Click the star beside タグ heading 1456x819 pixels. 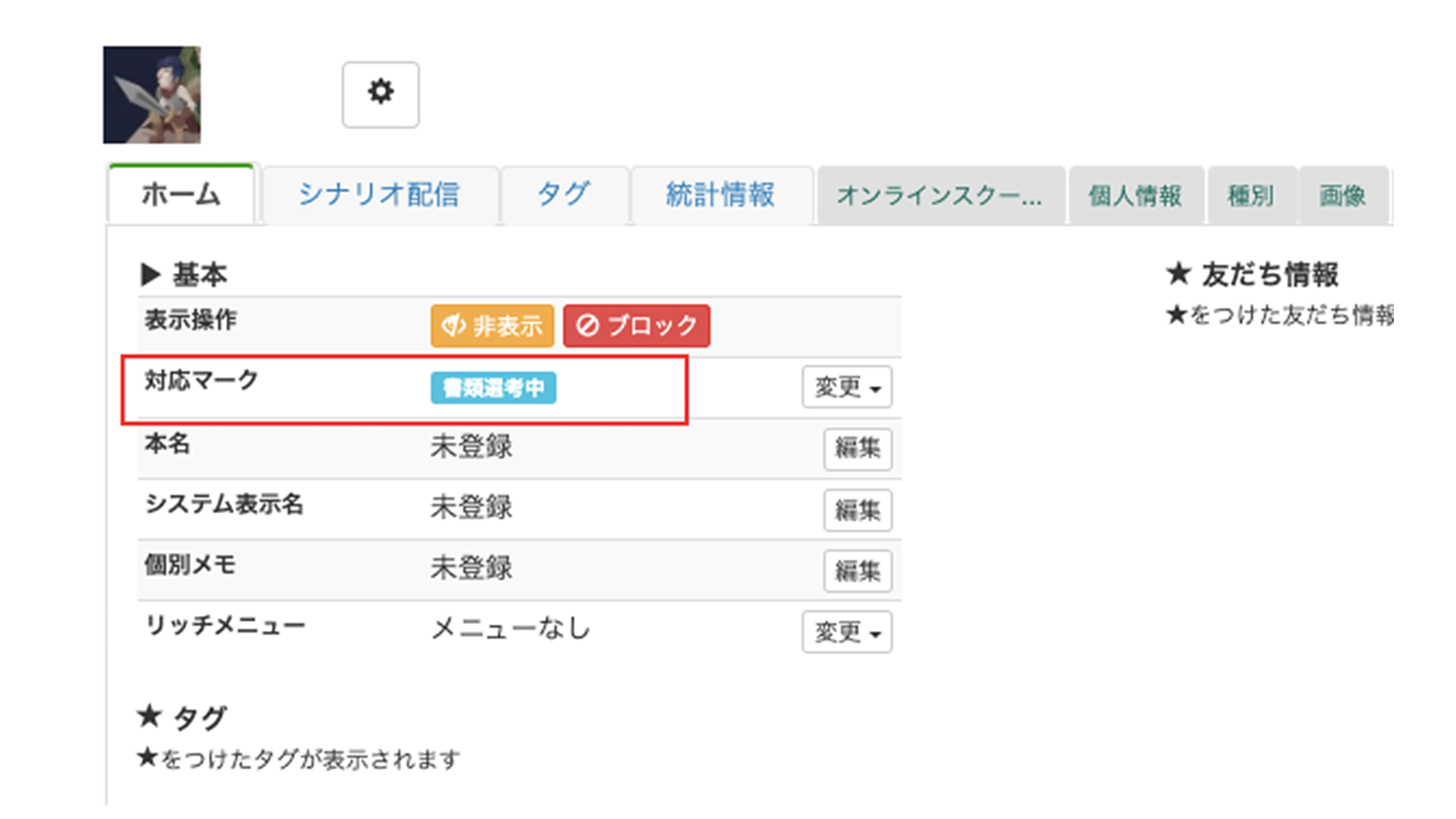click(x=149, y=716)
